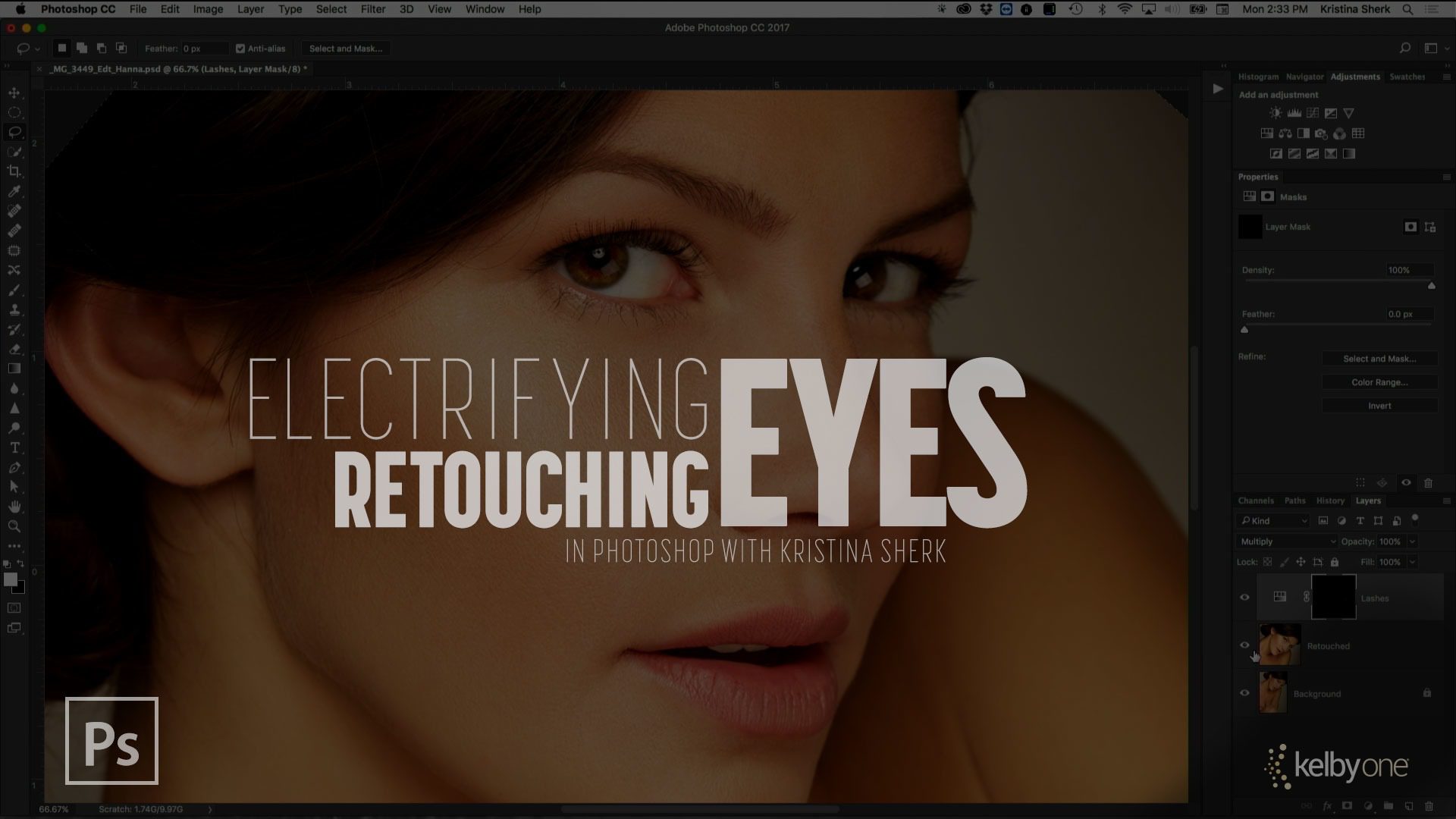
Task: Create a new layer group
Action: pyautogui.click(x=1388, y=806)
